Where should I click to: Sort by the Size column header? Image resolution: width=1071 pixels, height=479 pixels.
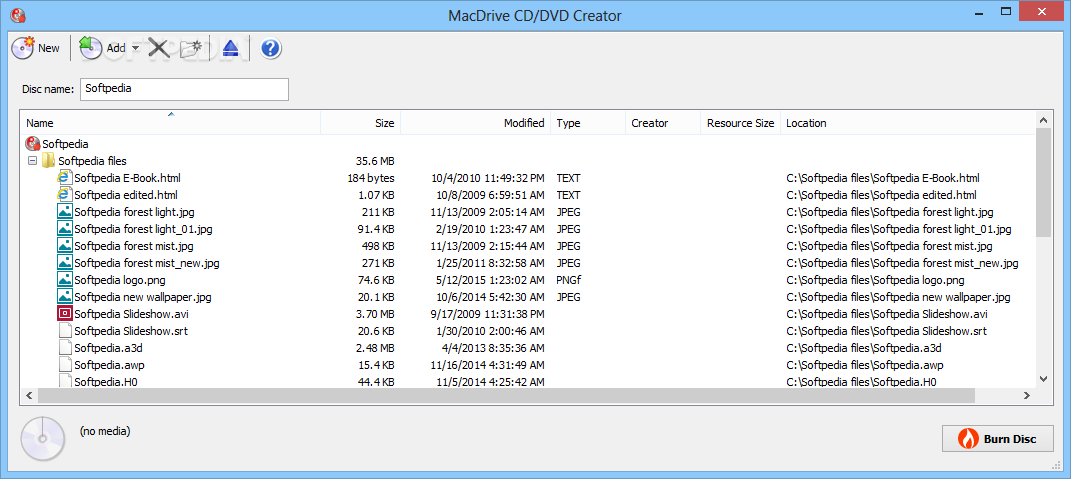pyautogui.click(x=360, y=123)
